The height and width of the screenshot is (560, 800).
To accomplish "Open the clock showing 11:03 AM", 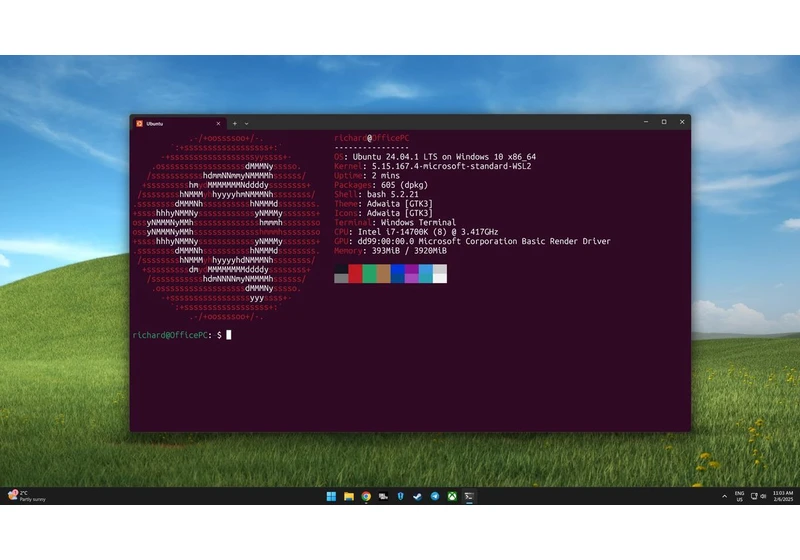I will tap(783, 496).
